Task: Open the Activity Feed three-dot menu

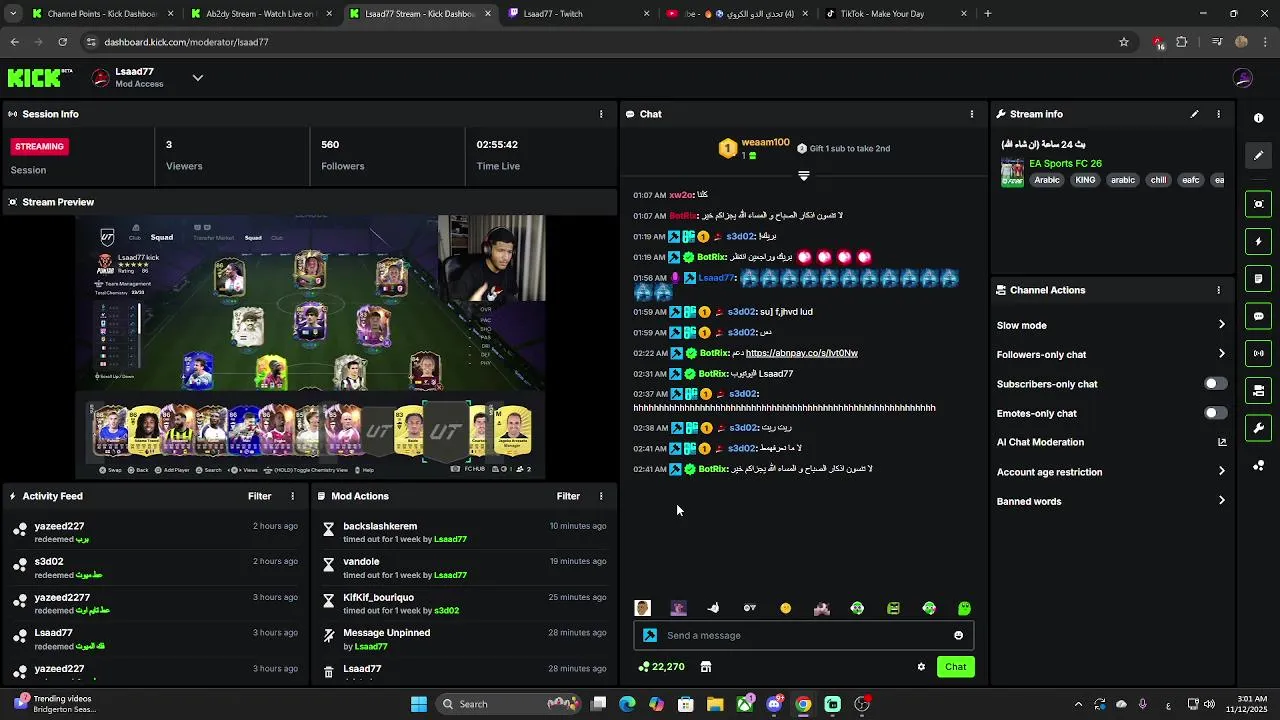Action: [x=293, y=496]
